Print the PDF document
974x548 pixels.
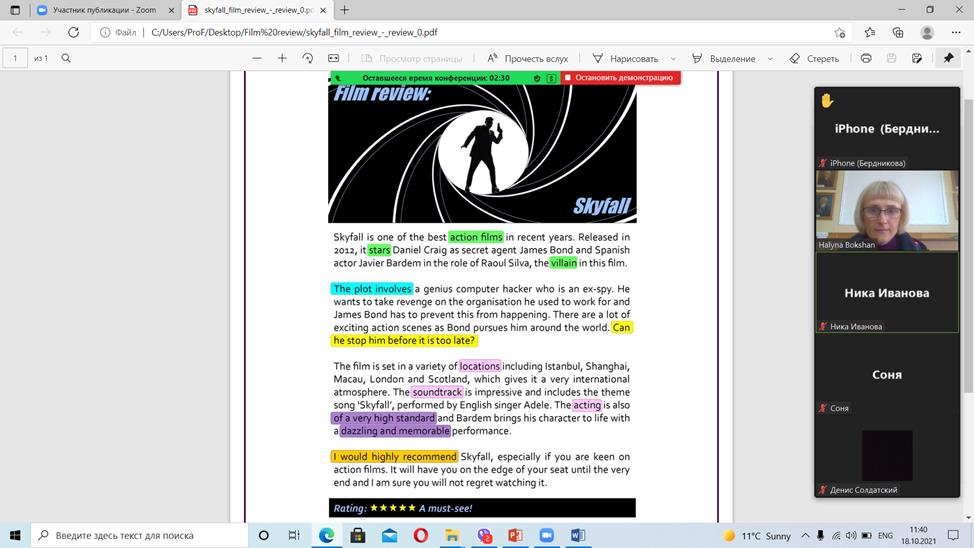(866, 58)
